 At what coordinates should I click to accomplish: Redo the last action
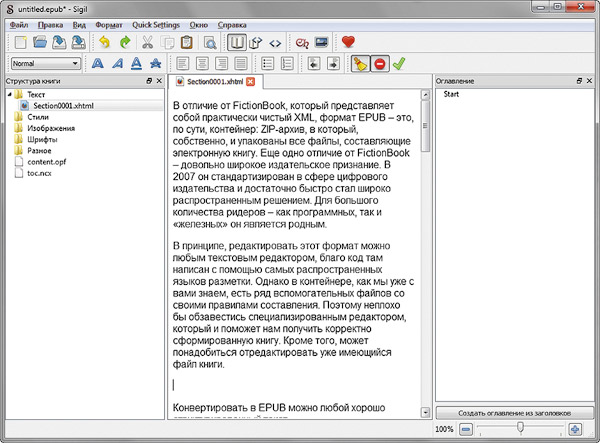[125, 42]
